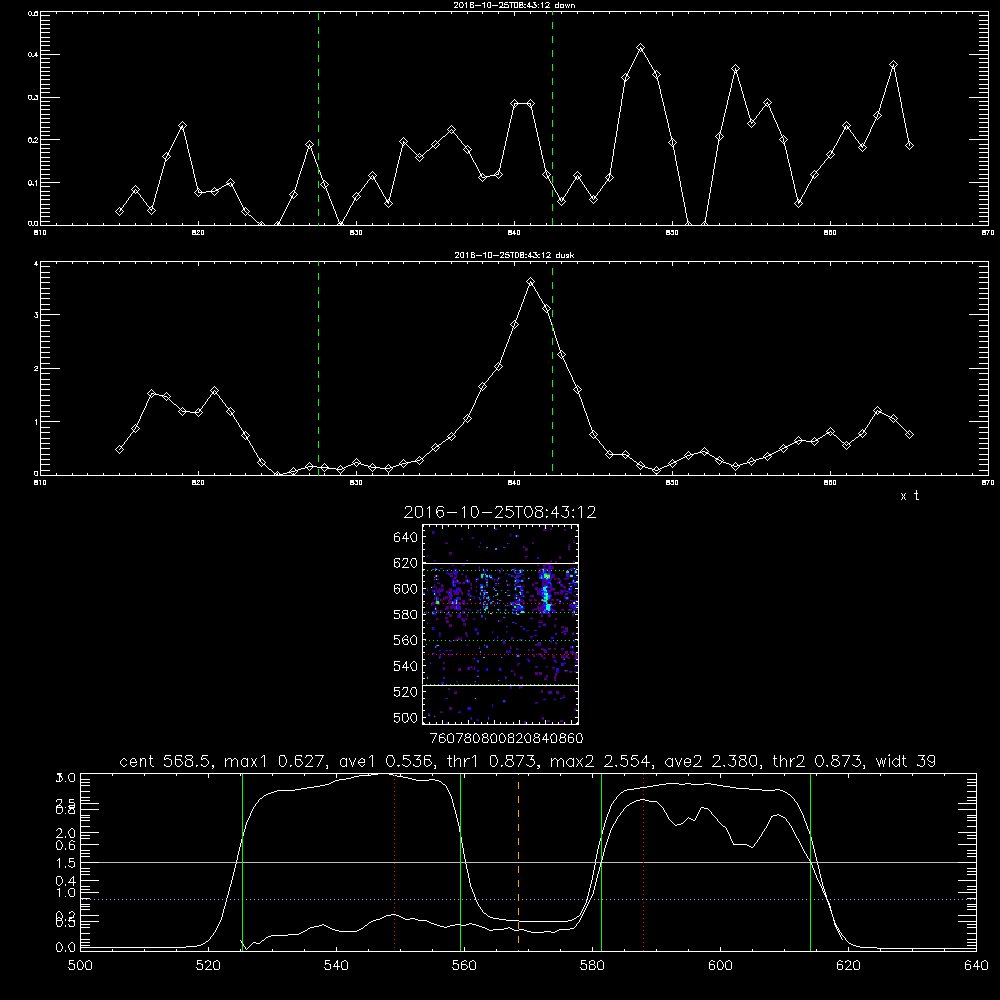
Task: Click the 'thr1 0.873' value in bottom title
Action: [x=493, y=761]
